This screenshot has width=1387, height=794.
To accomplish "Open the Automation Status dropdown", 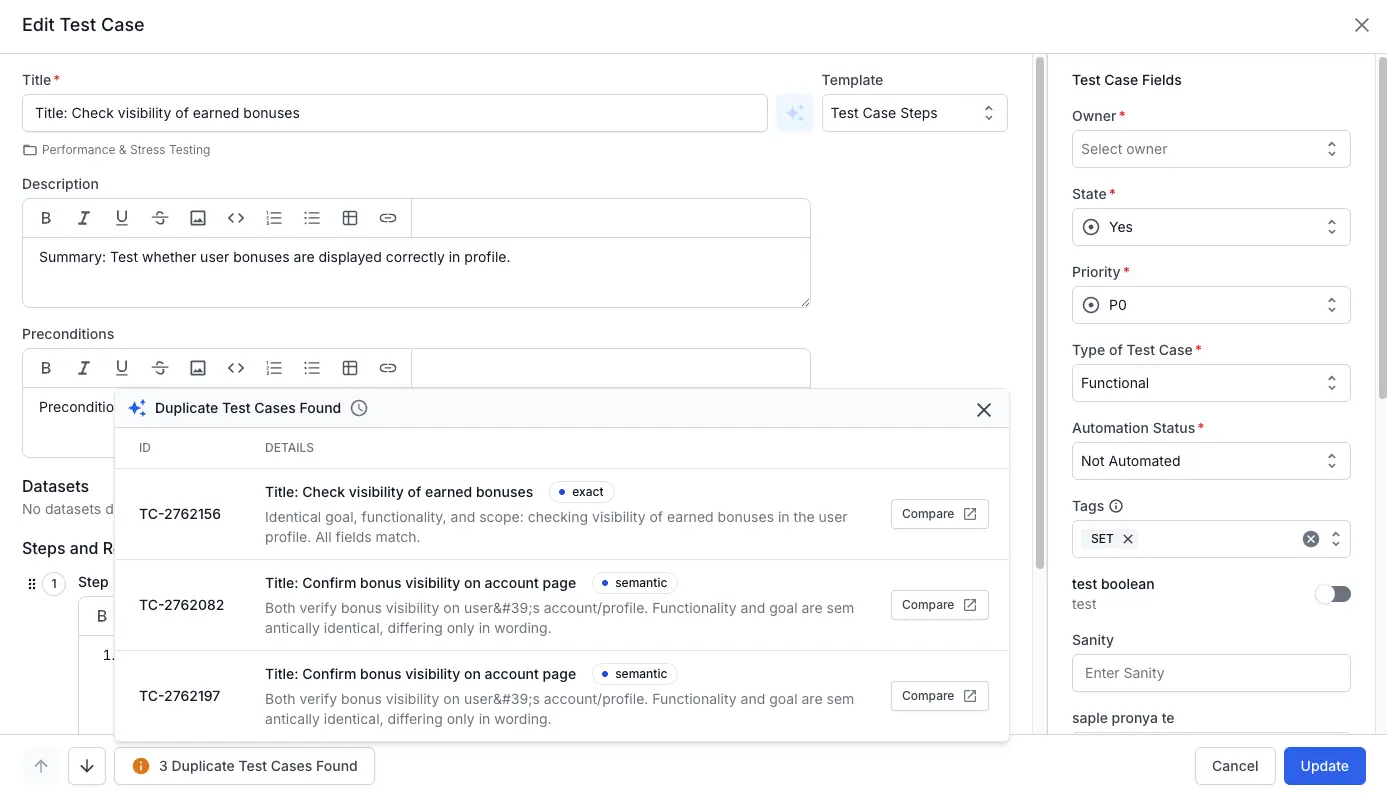I will [1211, 461].
